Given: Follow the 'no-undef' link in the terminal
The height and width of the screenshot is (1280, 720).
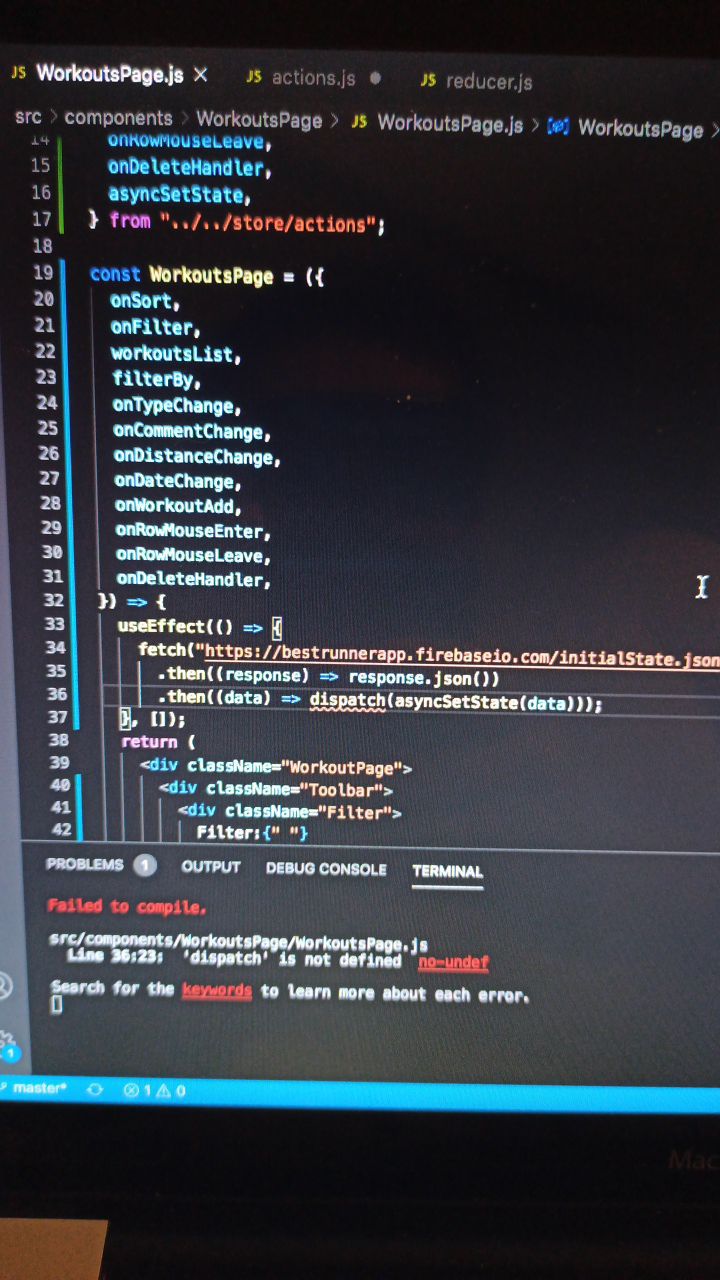Looking at the screenshot, I should 453,963.
